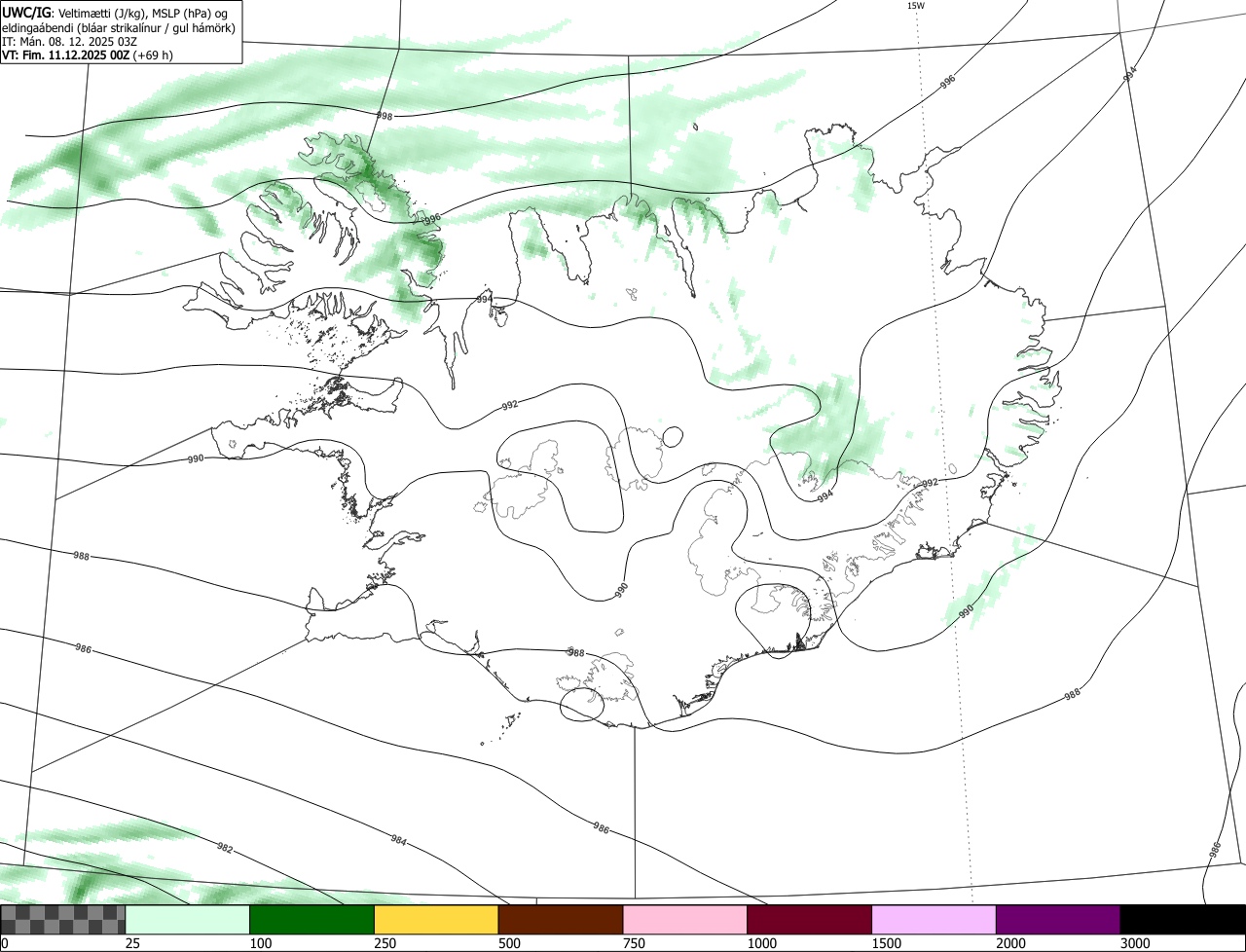Image resolution: width=1246 pixels, height=952 pixels.
Task: Click the 'eldingaábendi (bláar strikalínur / gul hámörk)' line
Action: (119, 27)
